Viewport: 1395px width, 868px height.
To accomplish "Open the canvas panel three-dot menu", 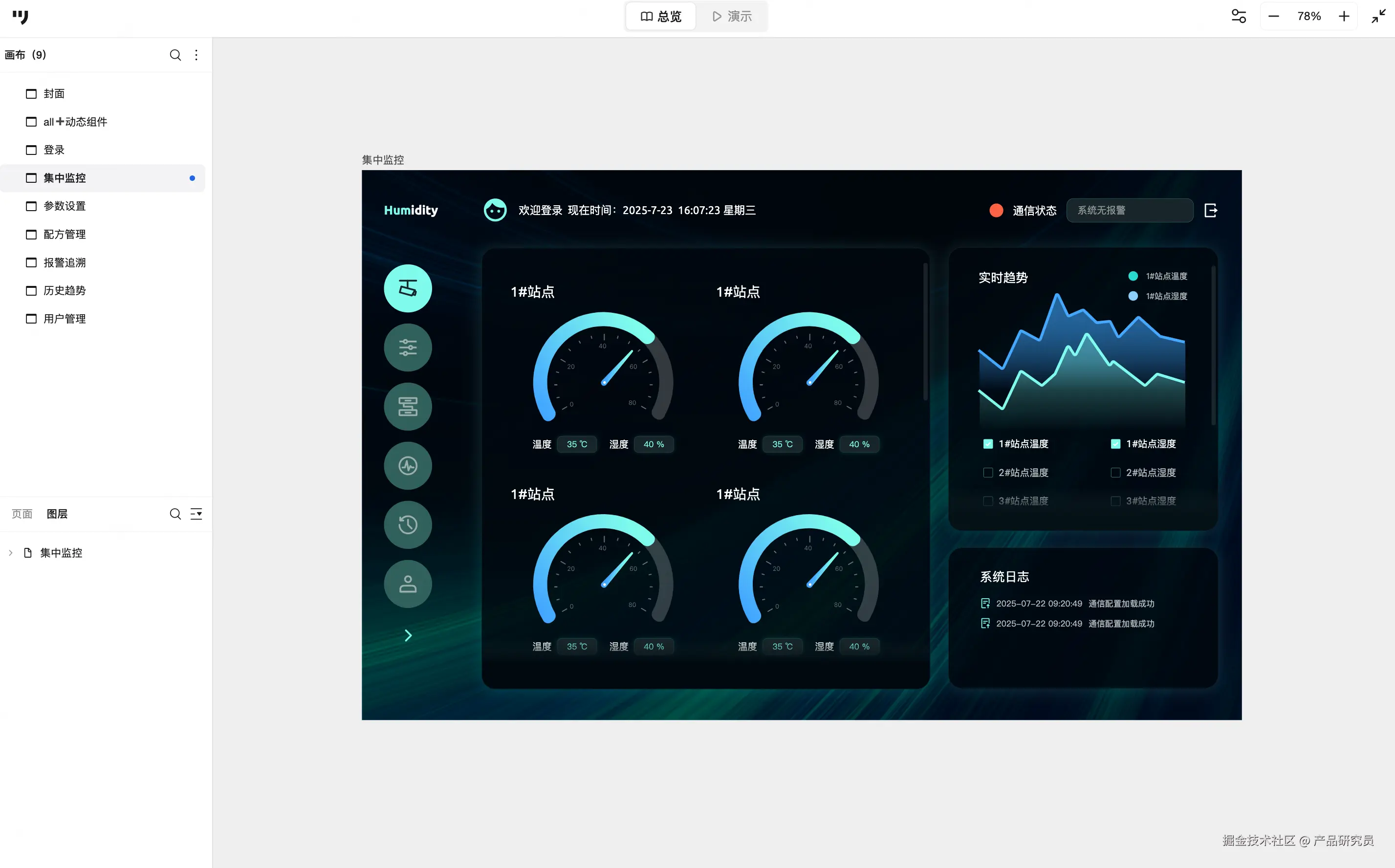I will point(196,55).
